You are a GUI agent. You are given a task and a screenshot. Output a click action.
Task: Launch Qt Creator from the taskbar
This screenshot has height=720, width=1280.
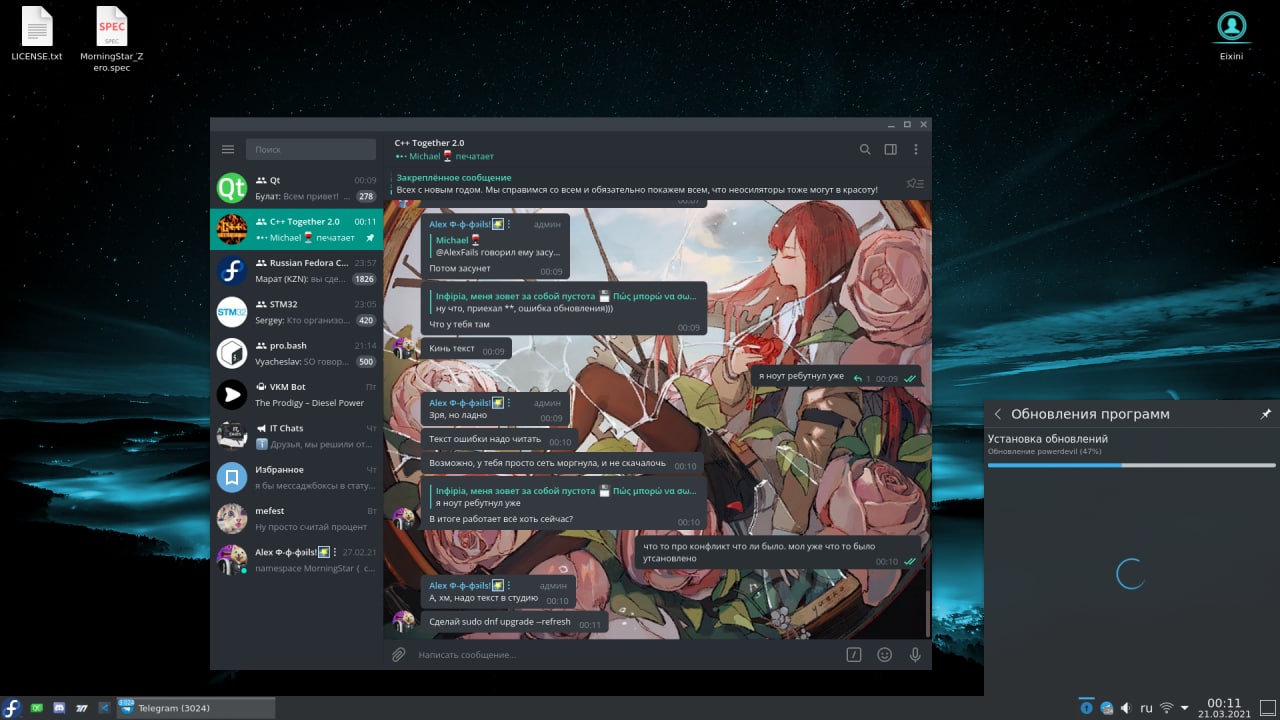[x=37, y=708]
